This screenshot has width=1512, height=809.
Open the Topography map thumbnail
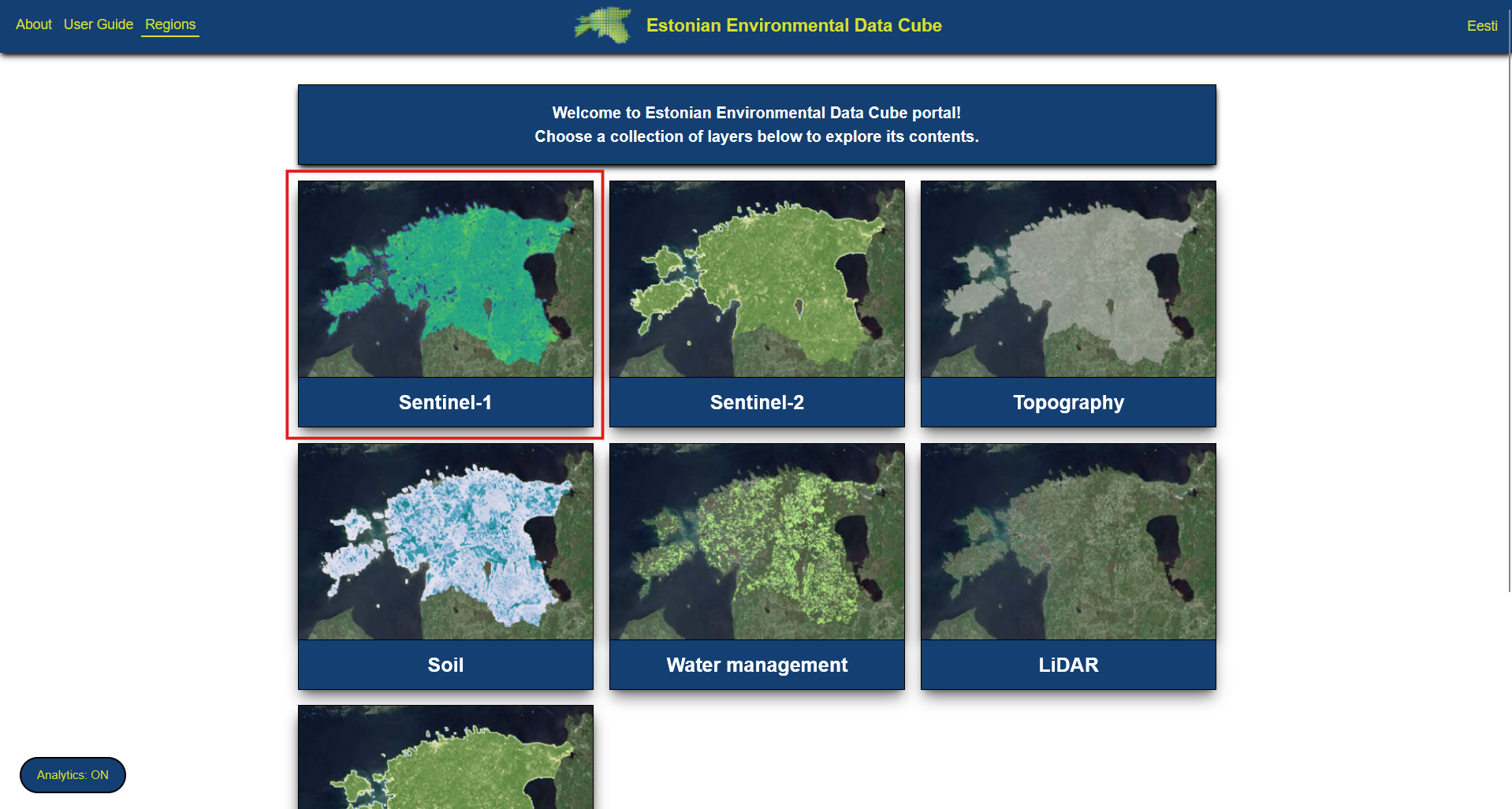click(1068, 279)
